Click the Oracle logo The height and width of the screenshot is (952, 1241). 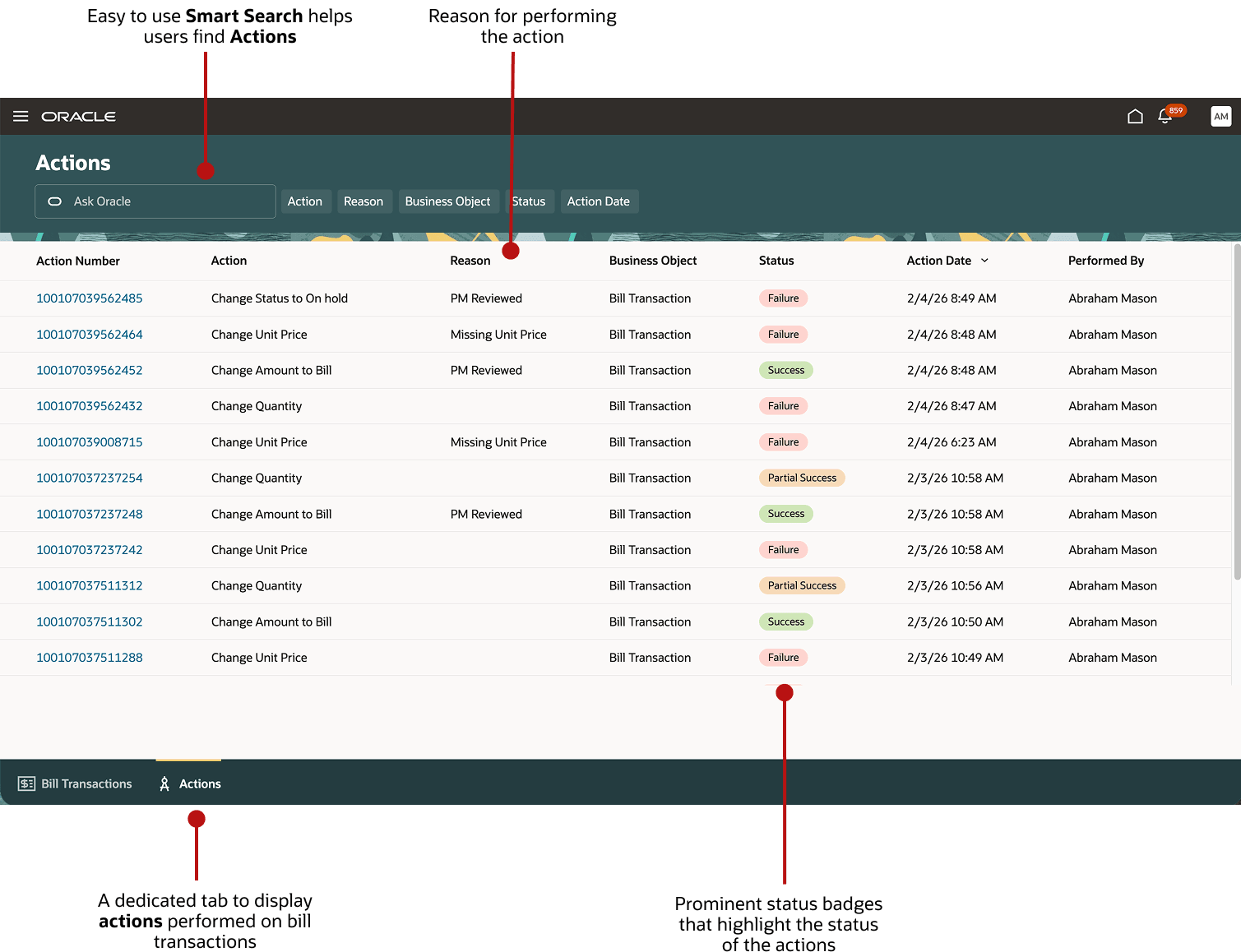[78, 116]
